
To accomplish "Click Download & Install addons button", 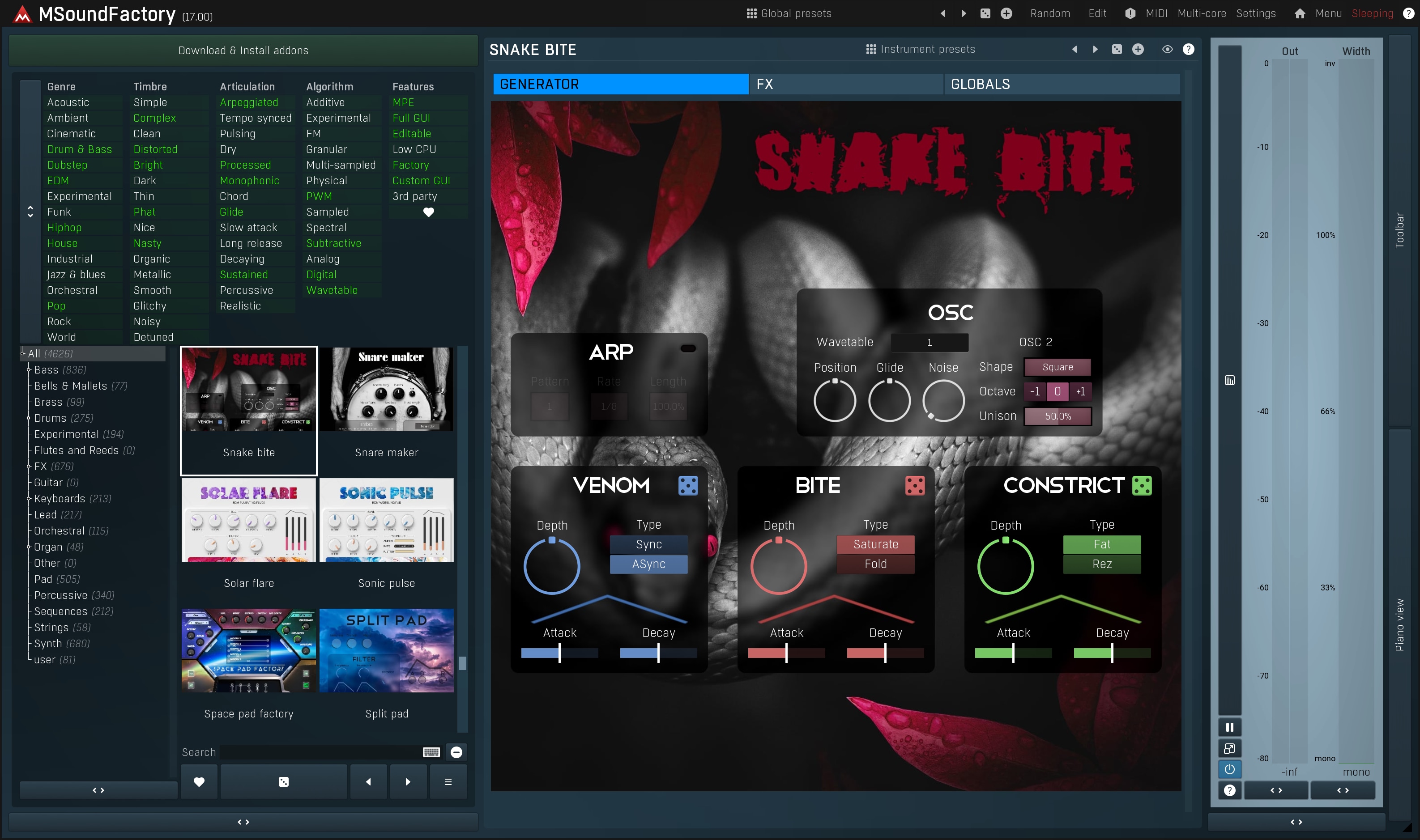I will click(x=243, y=51).
